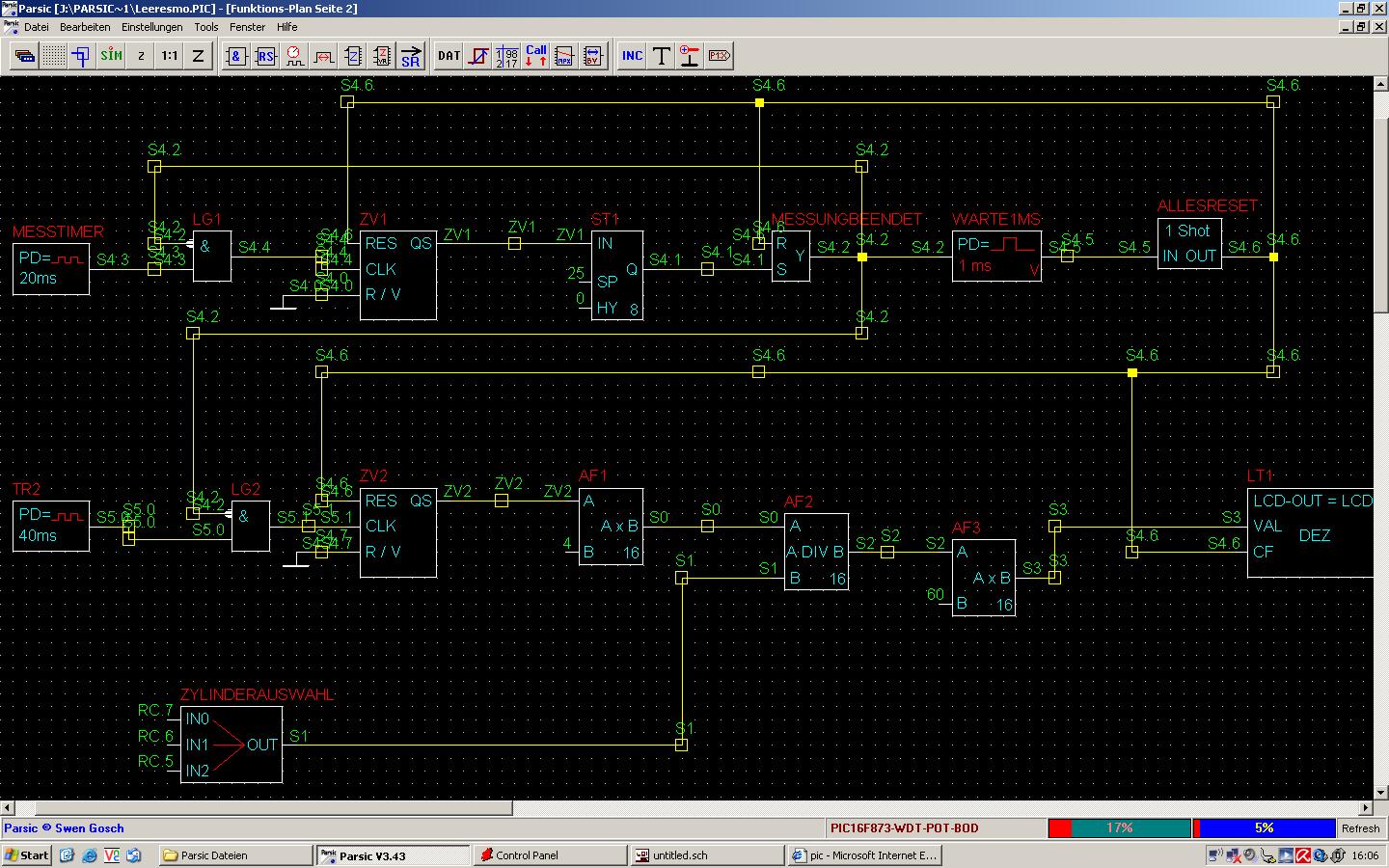The image size is (1389, 868).
Task: Select the AND logic gate tool
Action: click(236, 56)
